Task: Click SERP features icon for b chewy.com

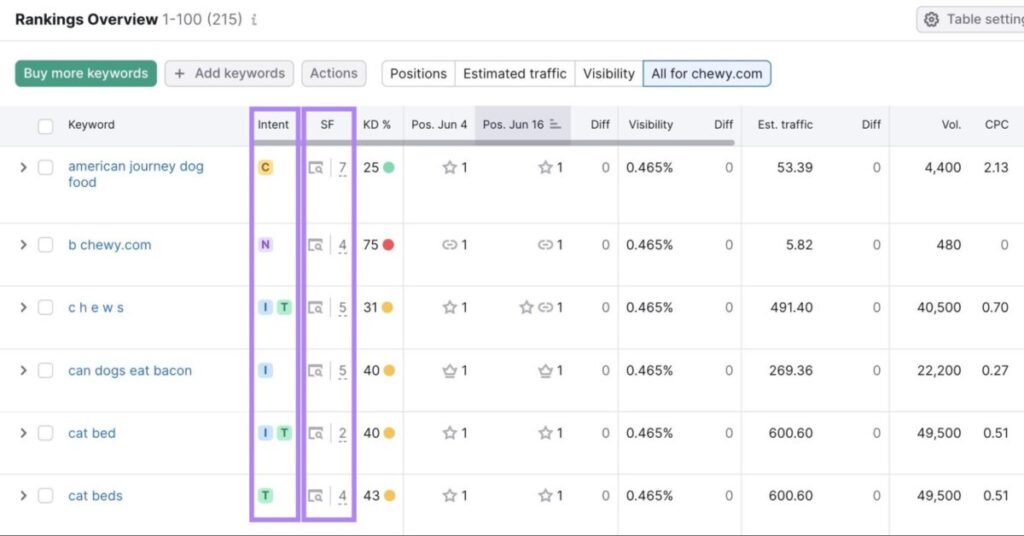Action: [x=316, y=245]
